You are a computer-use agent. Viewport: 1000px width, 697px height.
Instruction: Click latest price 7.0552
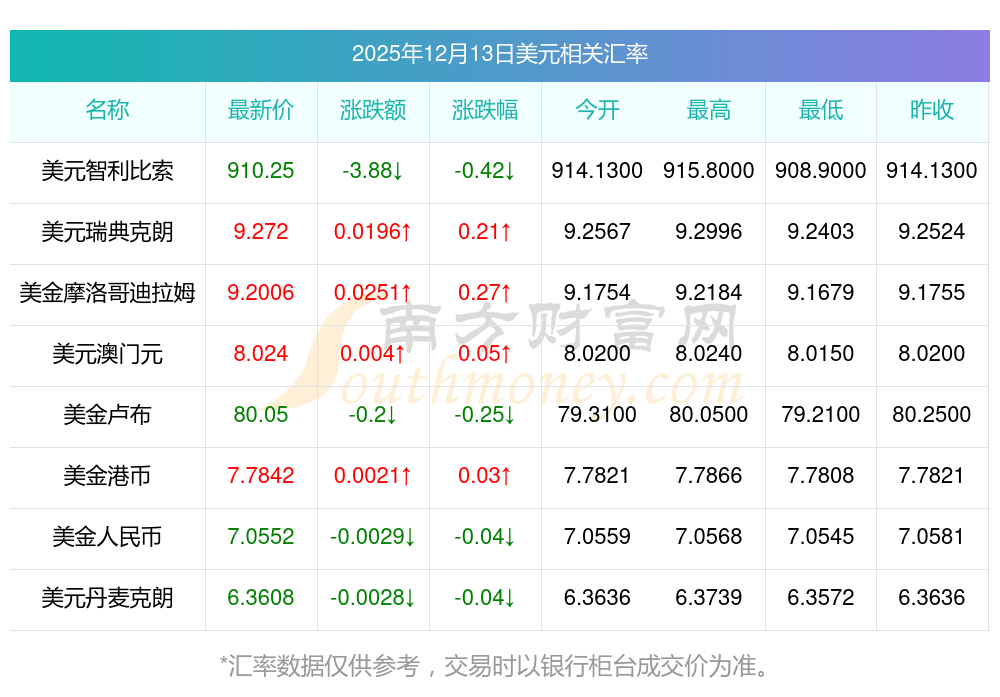point(260,536)
